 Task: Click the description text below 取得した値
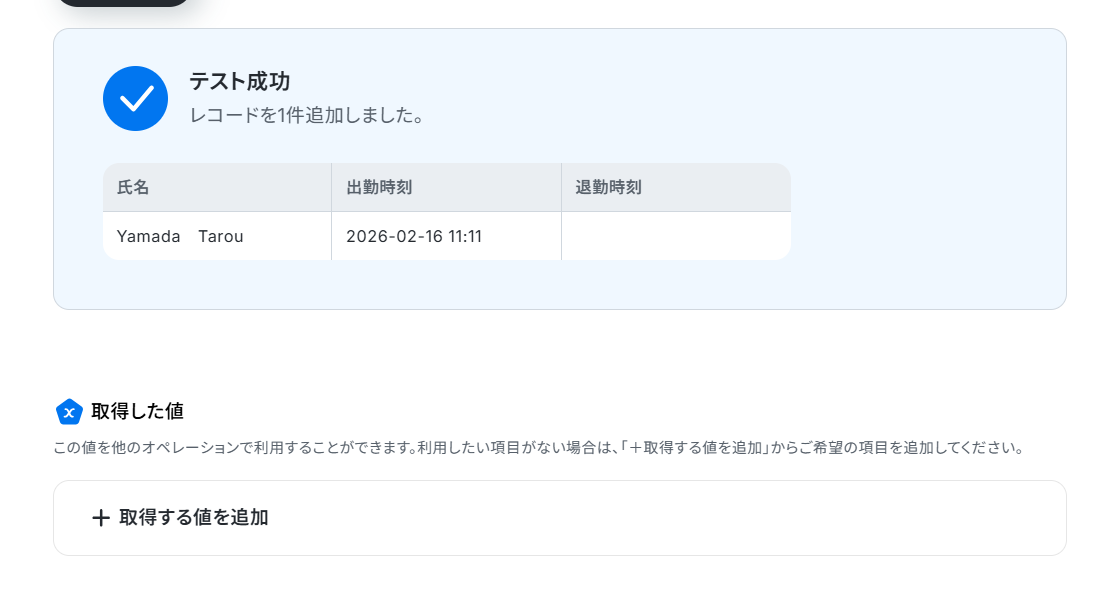(539, 447)
